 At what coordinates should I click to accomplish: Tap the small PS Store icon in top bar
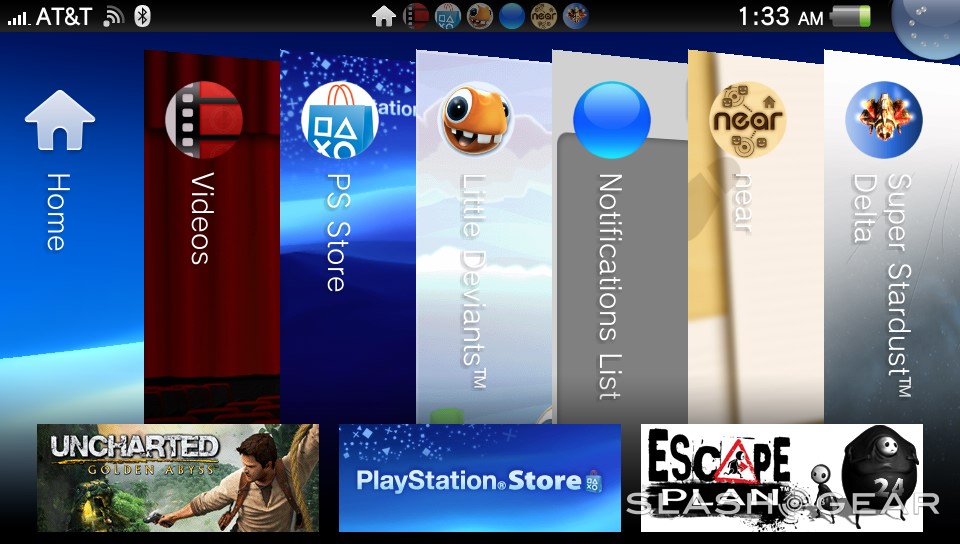[448, 17]
